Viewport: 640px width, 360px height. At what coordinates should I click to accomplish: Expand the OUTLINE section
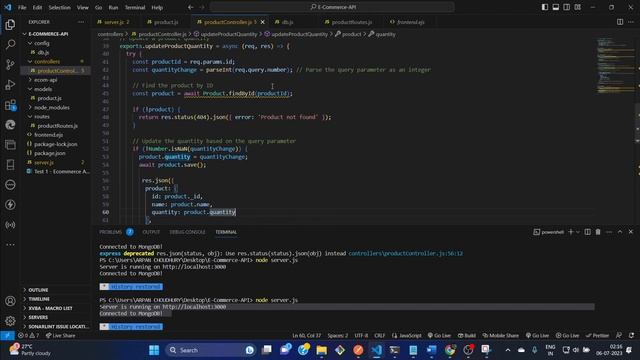pos(38,290)
